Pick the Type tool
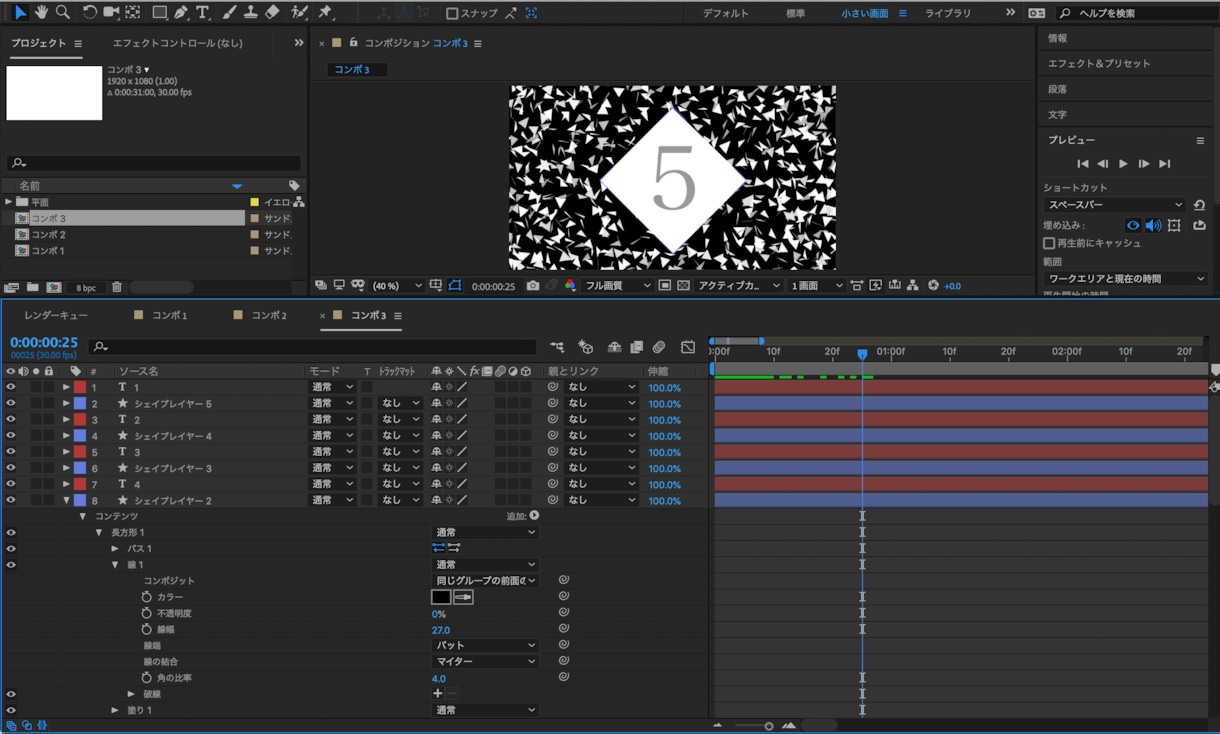 coord(203,12)
